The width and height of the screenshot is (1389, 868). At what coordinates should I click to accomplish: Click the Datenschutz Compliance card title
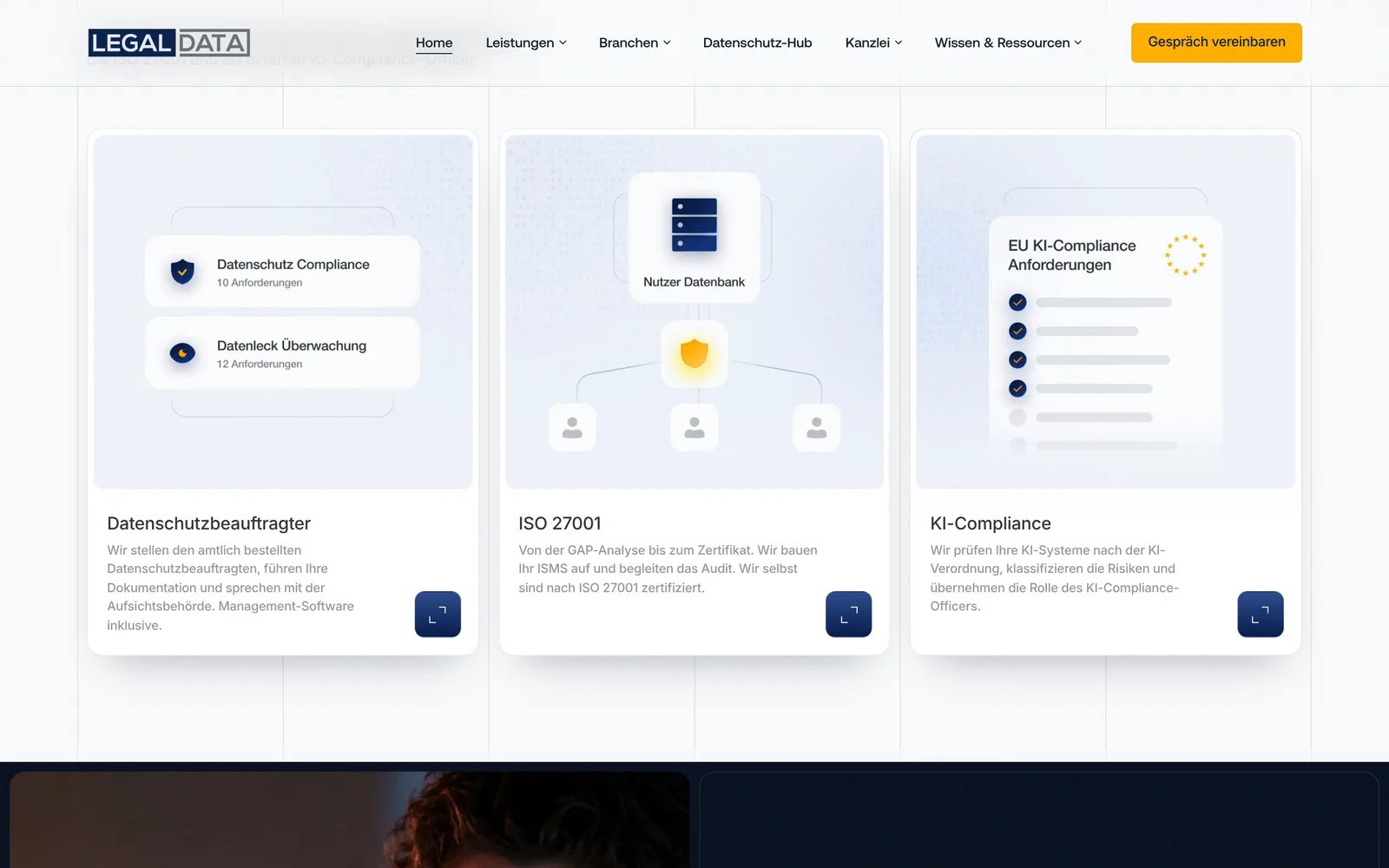(293, 264)
